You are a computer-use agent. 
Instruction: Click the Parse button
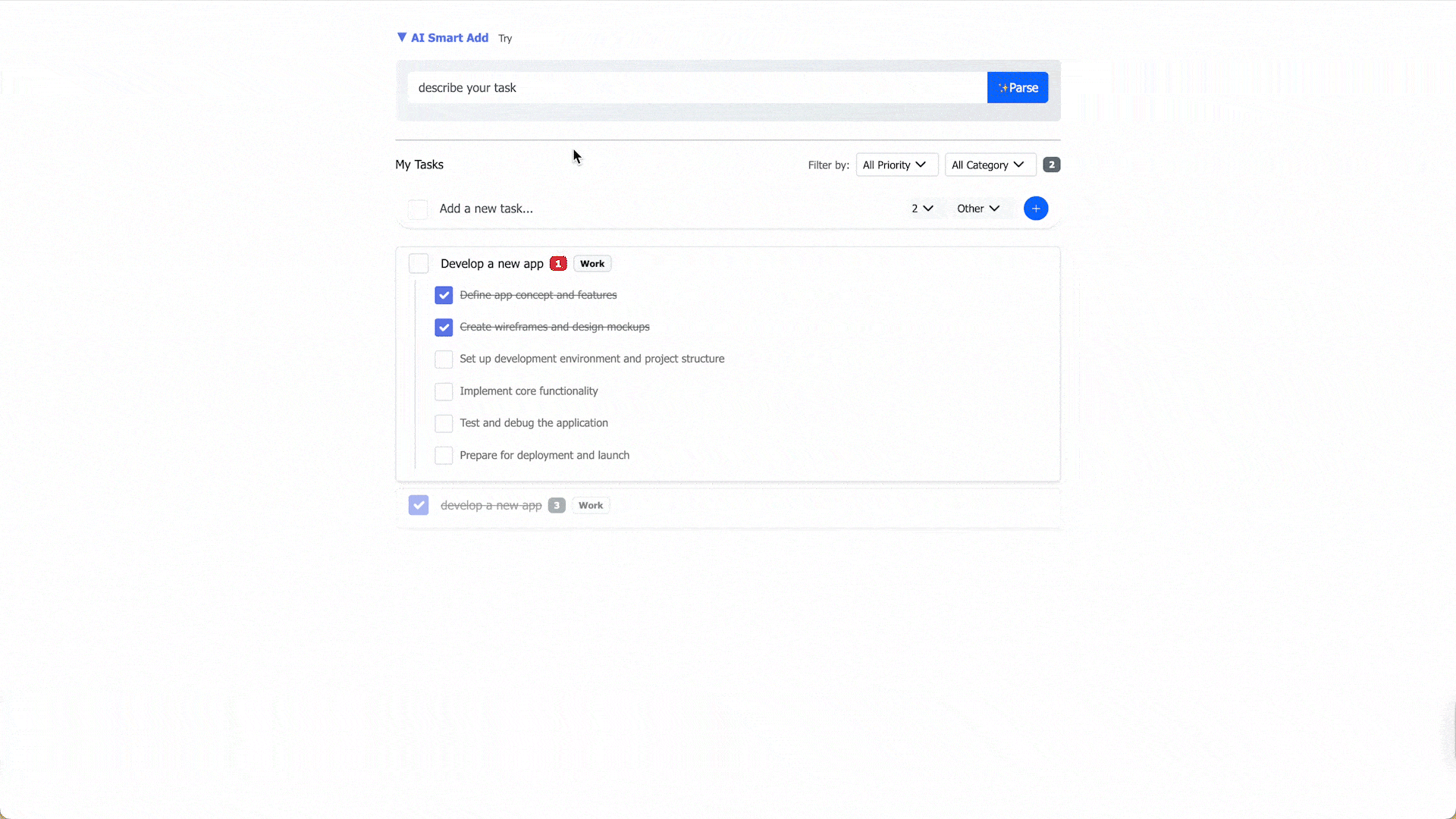[x=1018, y=87]
